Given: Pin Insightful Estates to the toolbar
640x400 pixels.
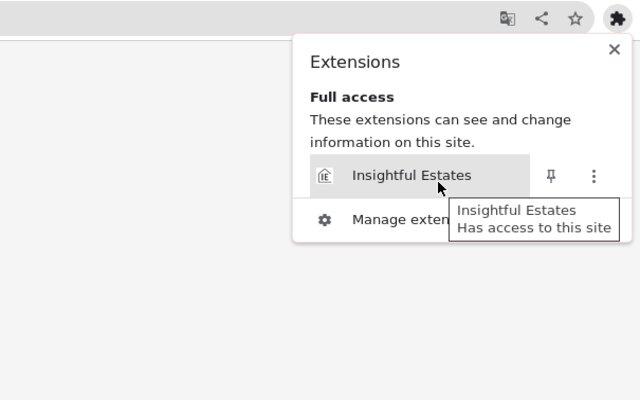Looking at the screenshot, I should click(x=551, y=176).
